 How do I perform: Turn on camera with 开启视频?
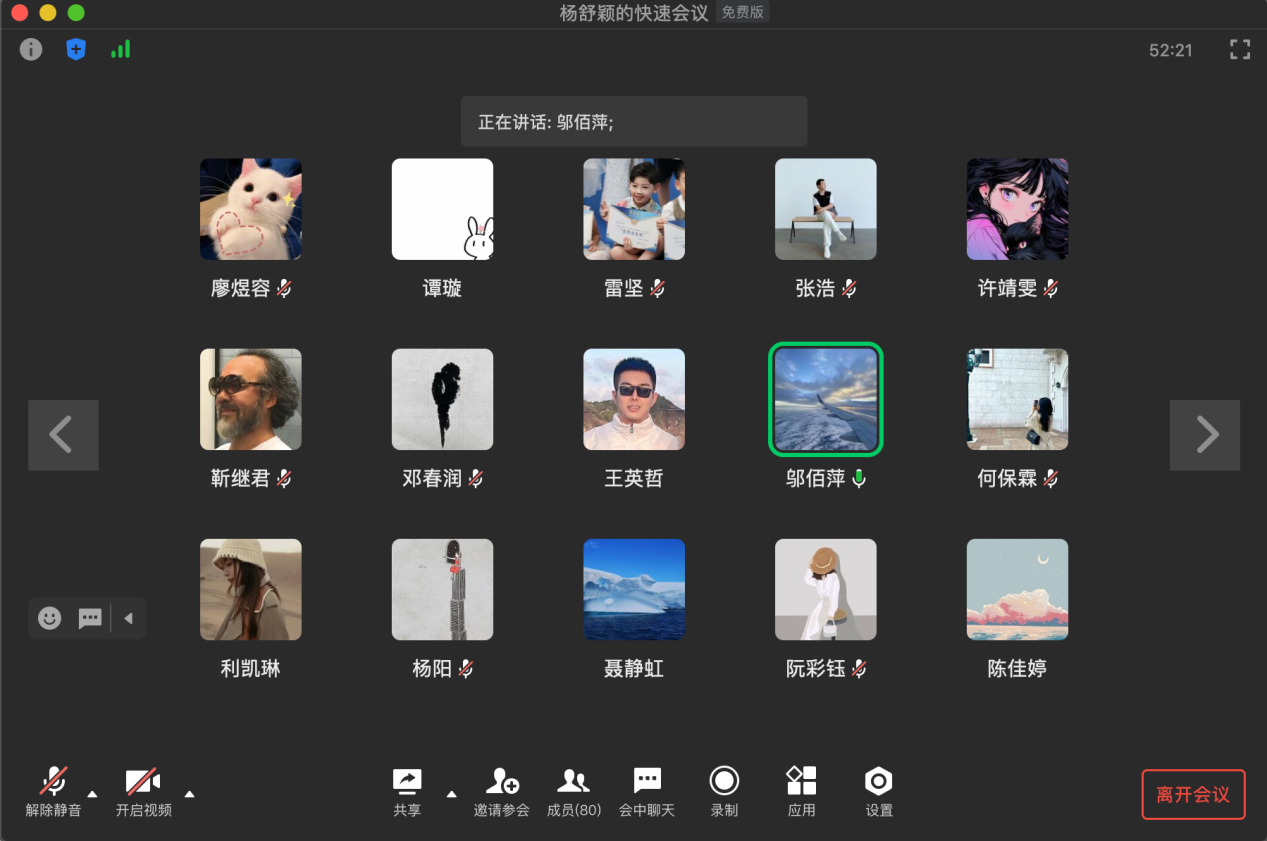143,792
